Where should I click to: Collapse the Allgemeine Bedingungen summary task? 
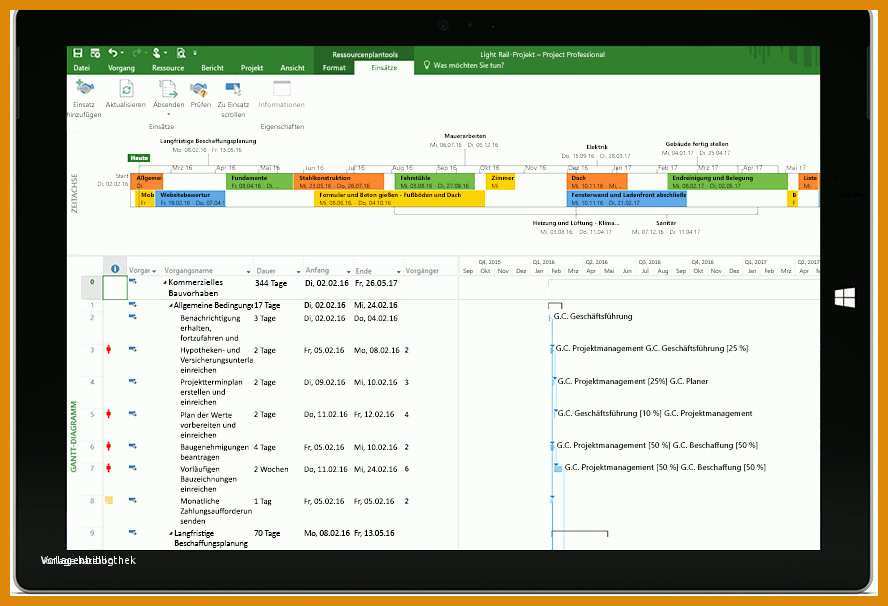click(x=170, y=306)
